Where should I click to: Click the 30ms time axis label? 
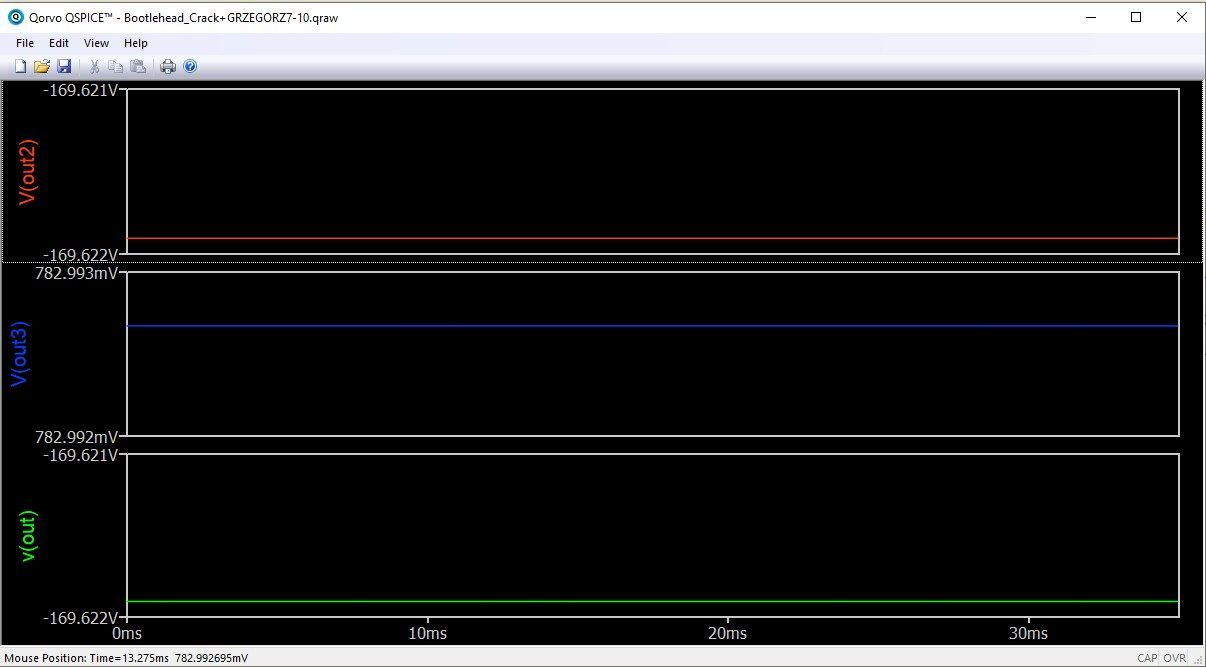(1028, 634)
